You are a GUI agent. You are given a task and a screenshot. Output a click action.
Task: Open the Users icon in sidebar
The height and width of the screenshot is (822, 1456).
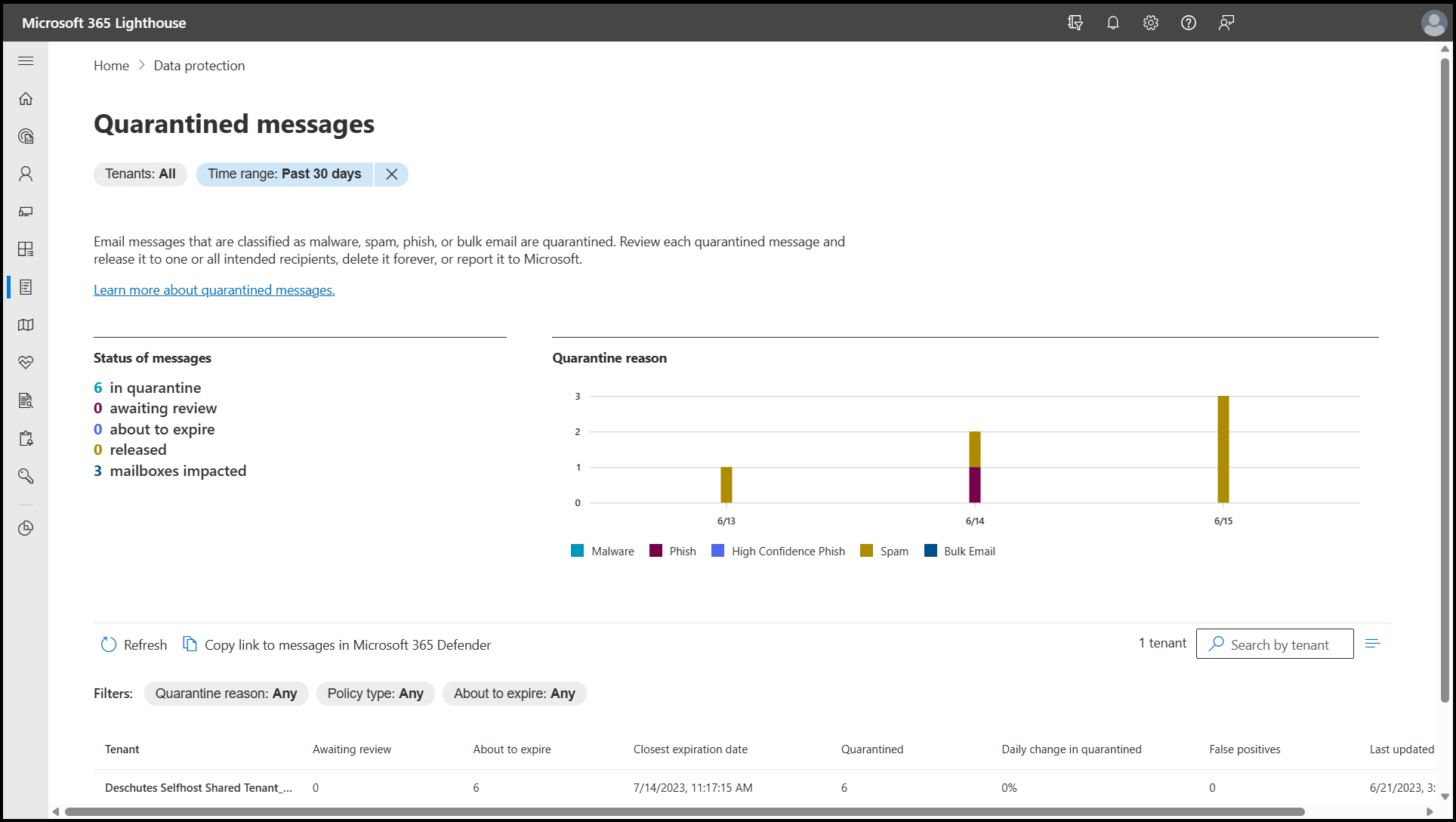point(26,174)
